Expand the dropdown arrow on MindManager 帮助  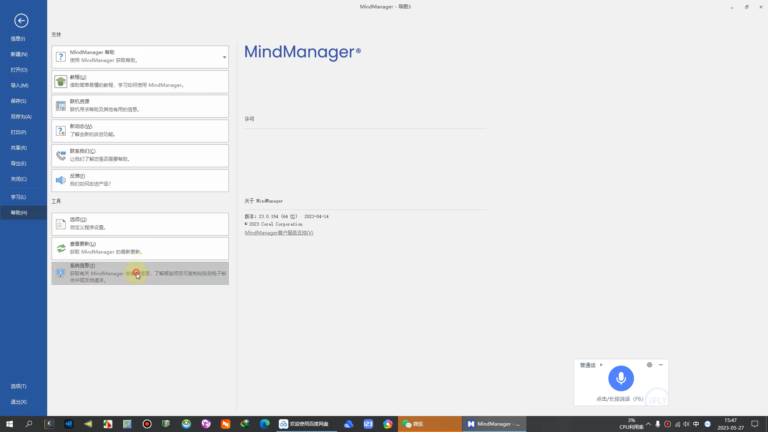coord(224,57)
